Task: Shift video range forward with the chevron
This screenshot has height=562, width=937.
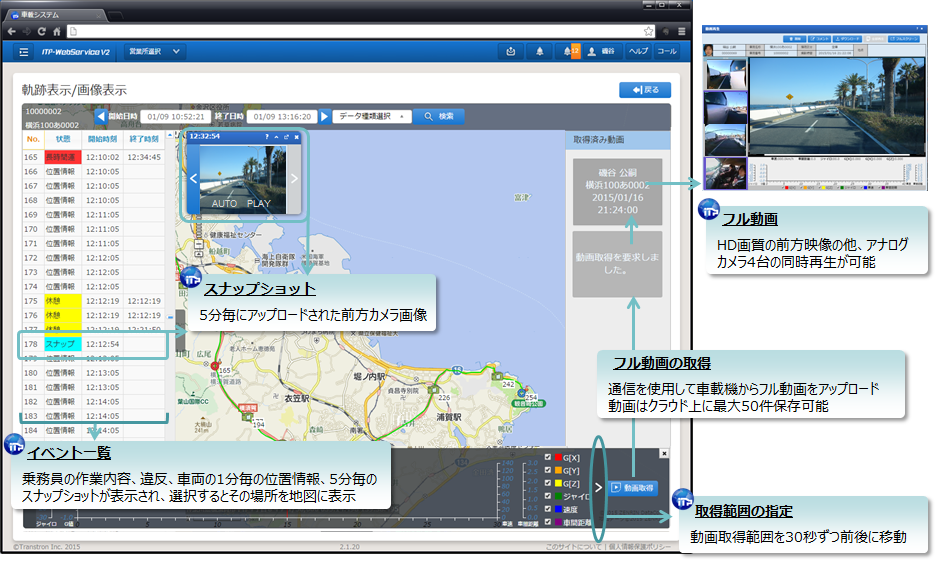Action: (x=600, y=488)
